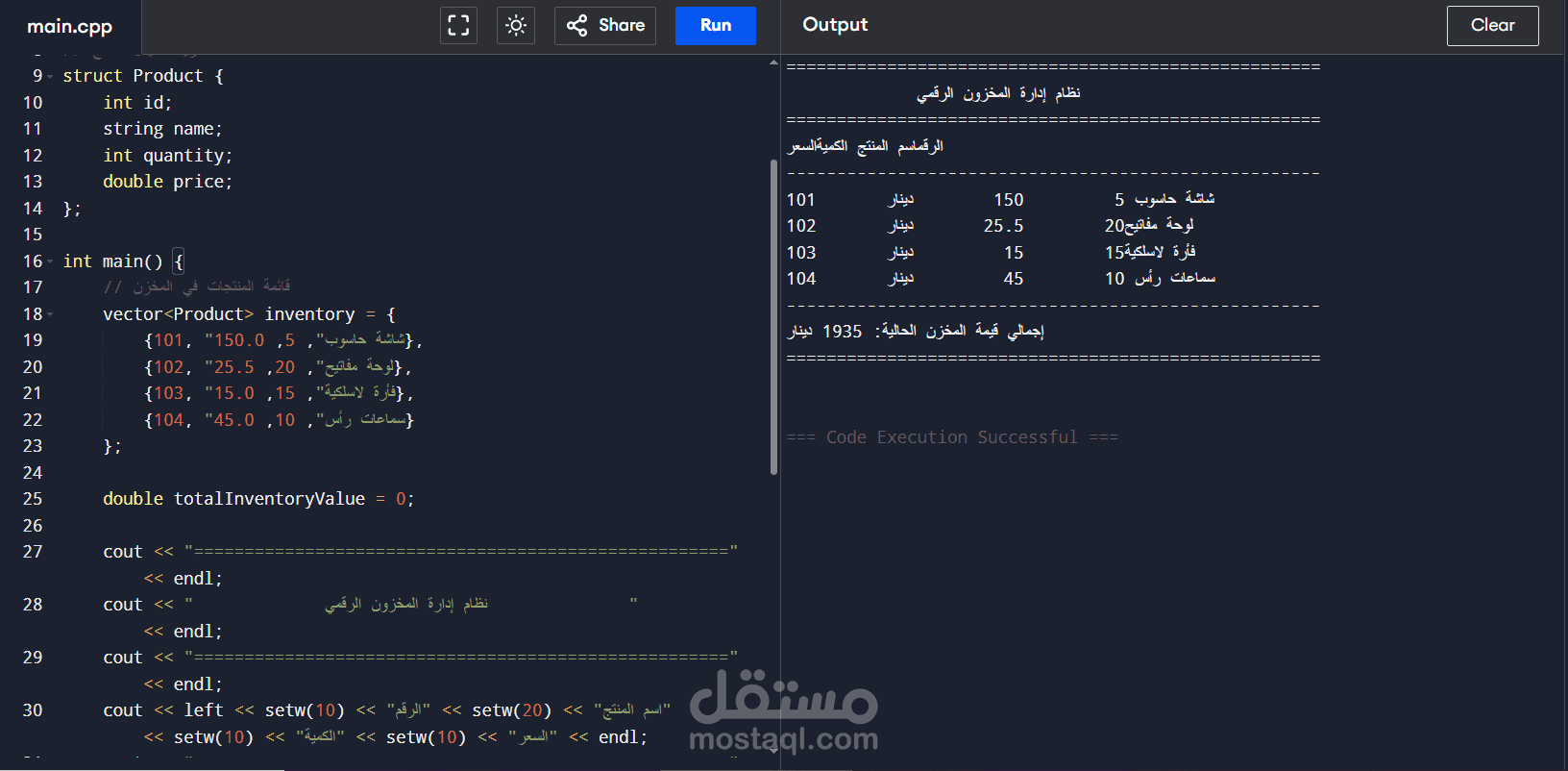
Task: Click output row starting with 102
Action: pos(990,226)
